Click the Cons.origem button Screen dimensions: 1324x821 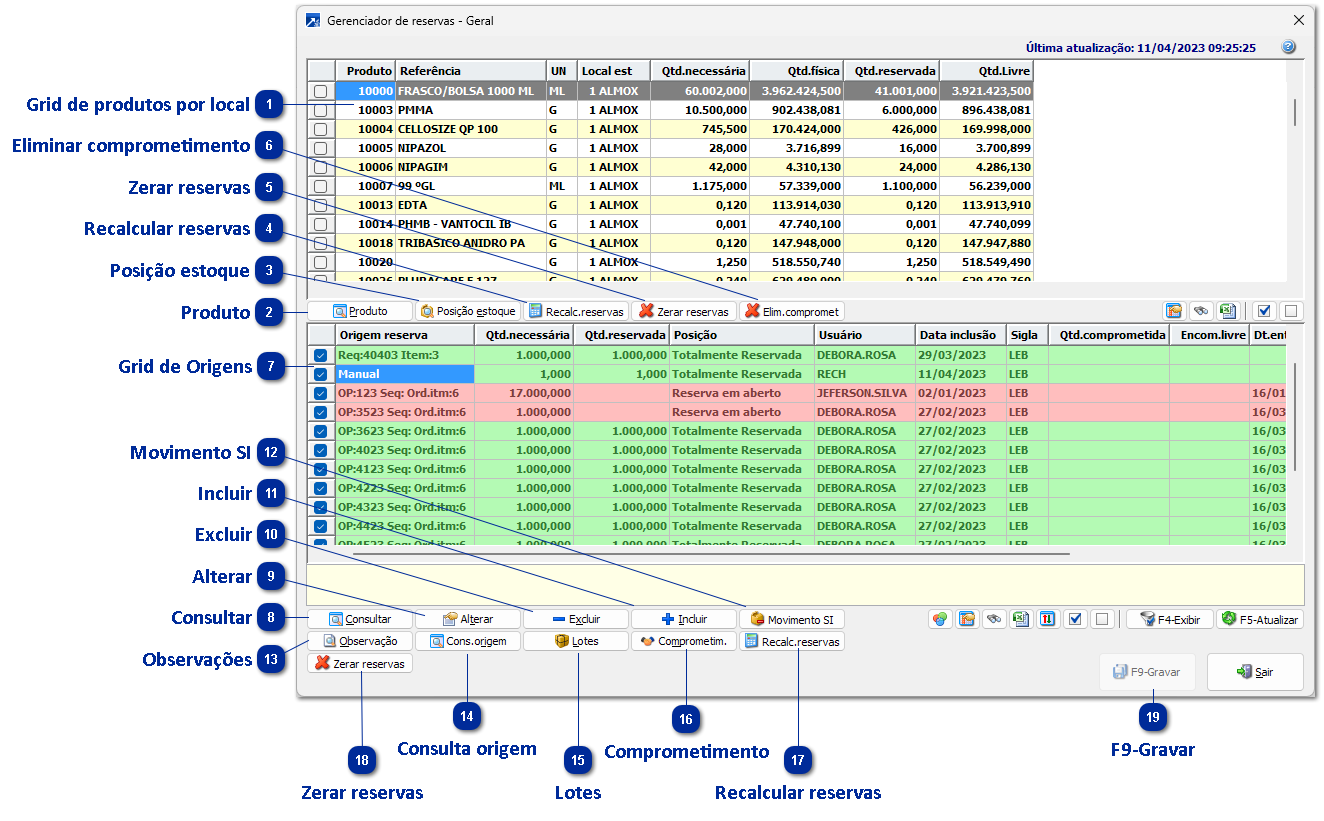pyautogui.click(x=468, y=641)
